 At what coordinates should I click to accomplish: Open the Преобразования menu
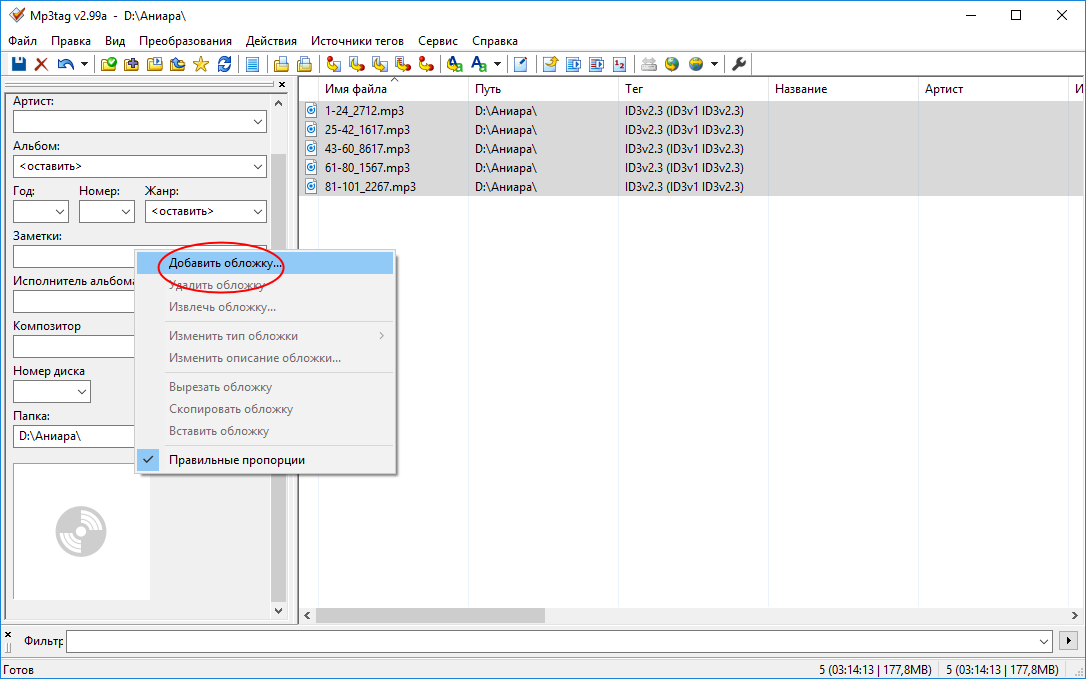tap(186, 41)
